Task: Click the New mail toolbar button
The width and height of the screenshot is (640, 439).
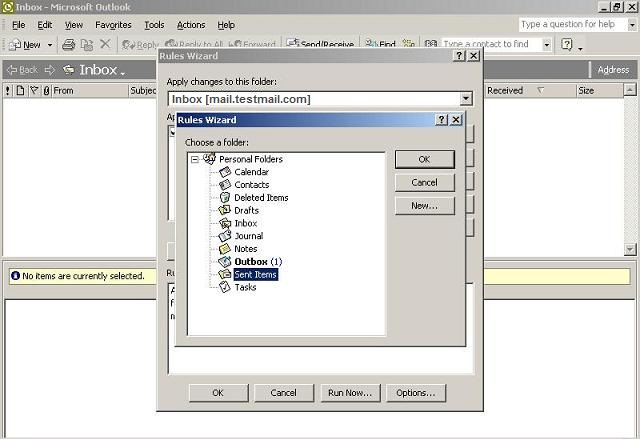Action: (x=25, y=44)
